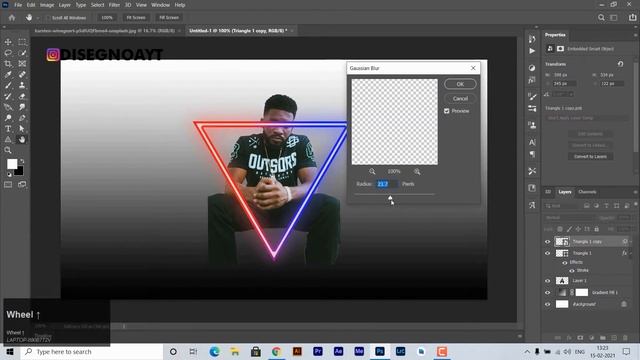This screenshot has width=640, height=360.
Task: Select the Brush tool
Action: click(8, 85)
